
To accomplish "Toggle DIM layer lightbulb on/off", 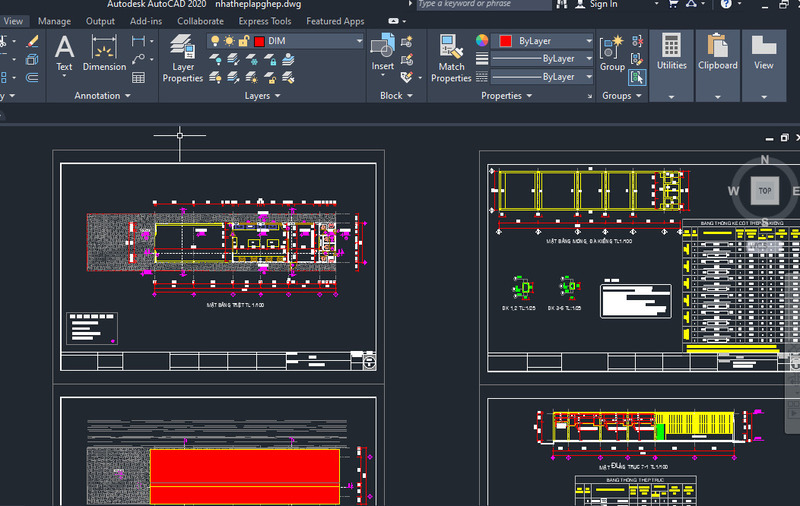I will click(x=215, y=41).
